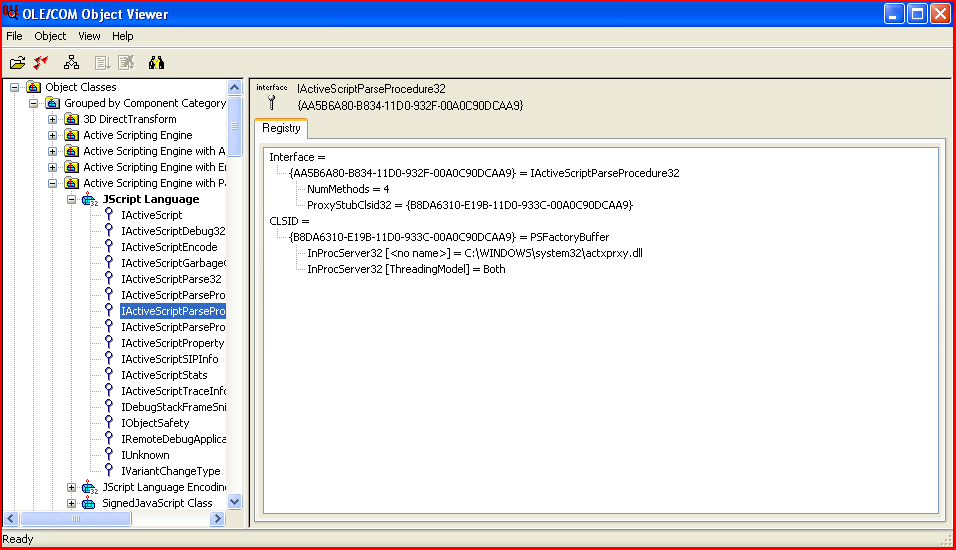
Task: Select the highlighted IActiveScriptParsePro tree row
Action: point(173,311)
